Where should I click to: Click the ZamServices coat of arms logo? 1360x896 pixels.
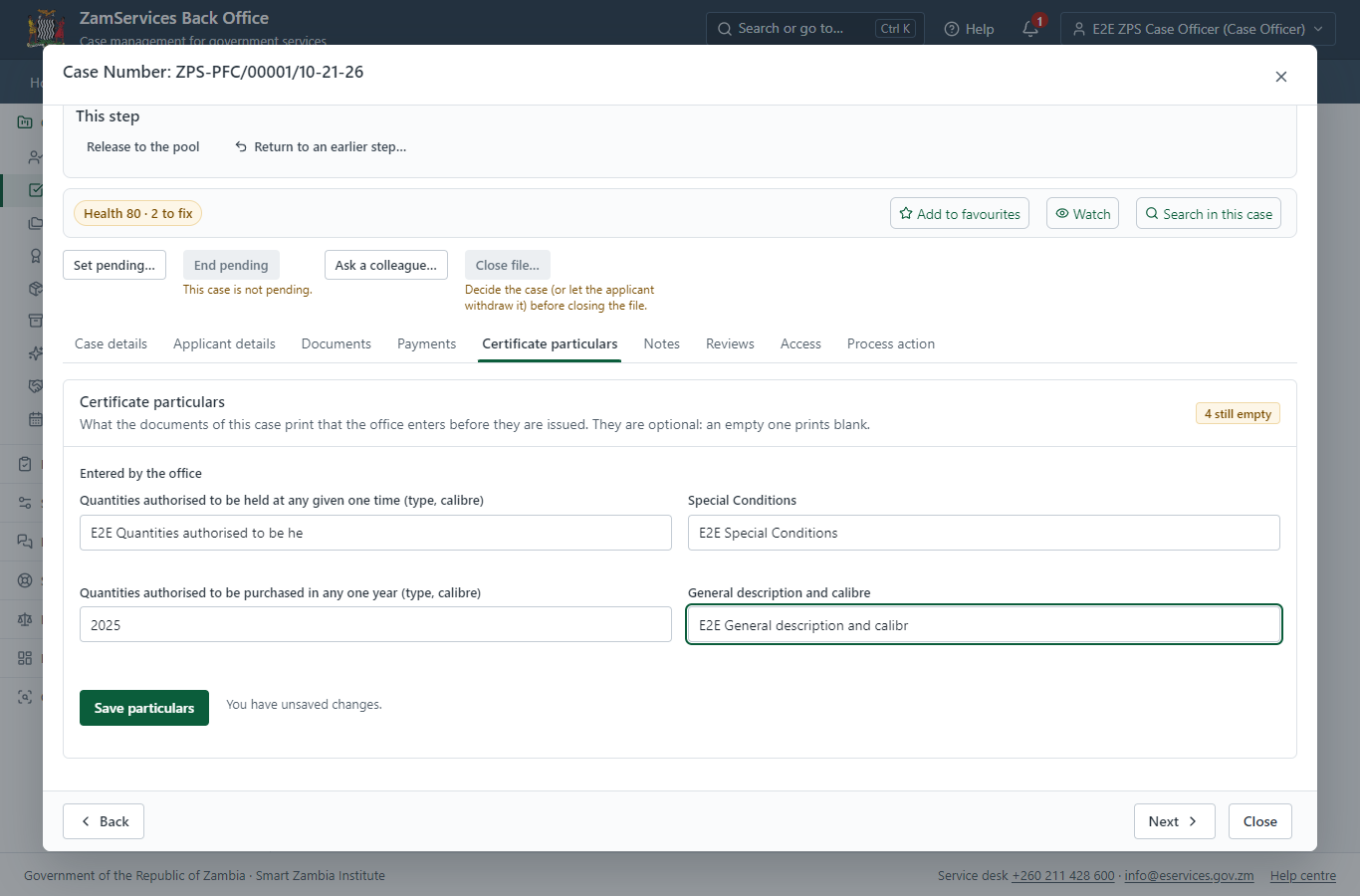(x=46, y=28)
